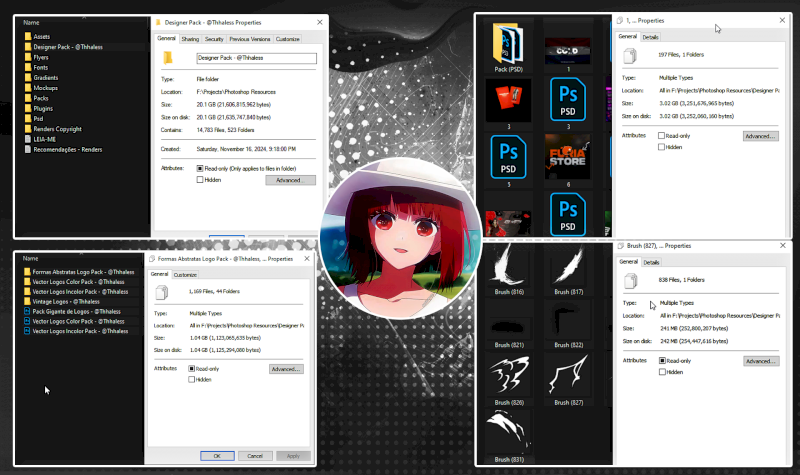Click the Designer Pack folder name field

[256, 59]
